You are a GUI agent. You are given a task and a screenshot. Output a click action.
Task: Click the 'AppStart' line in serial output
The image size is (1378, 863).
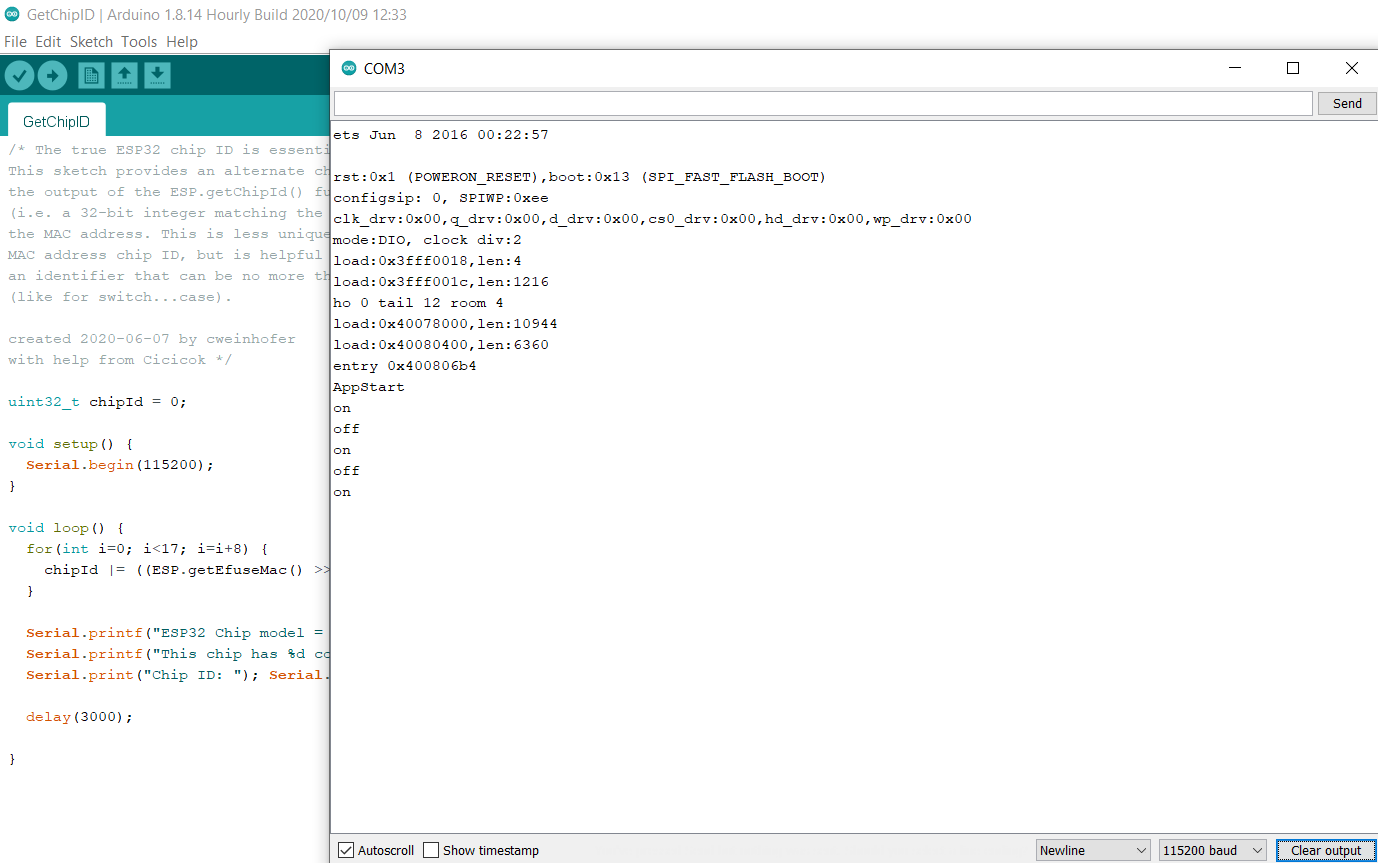tap(369, 387)
